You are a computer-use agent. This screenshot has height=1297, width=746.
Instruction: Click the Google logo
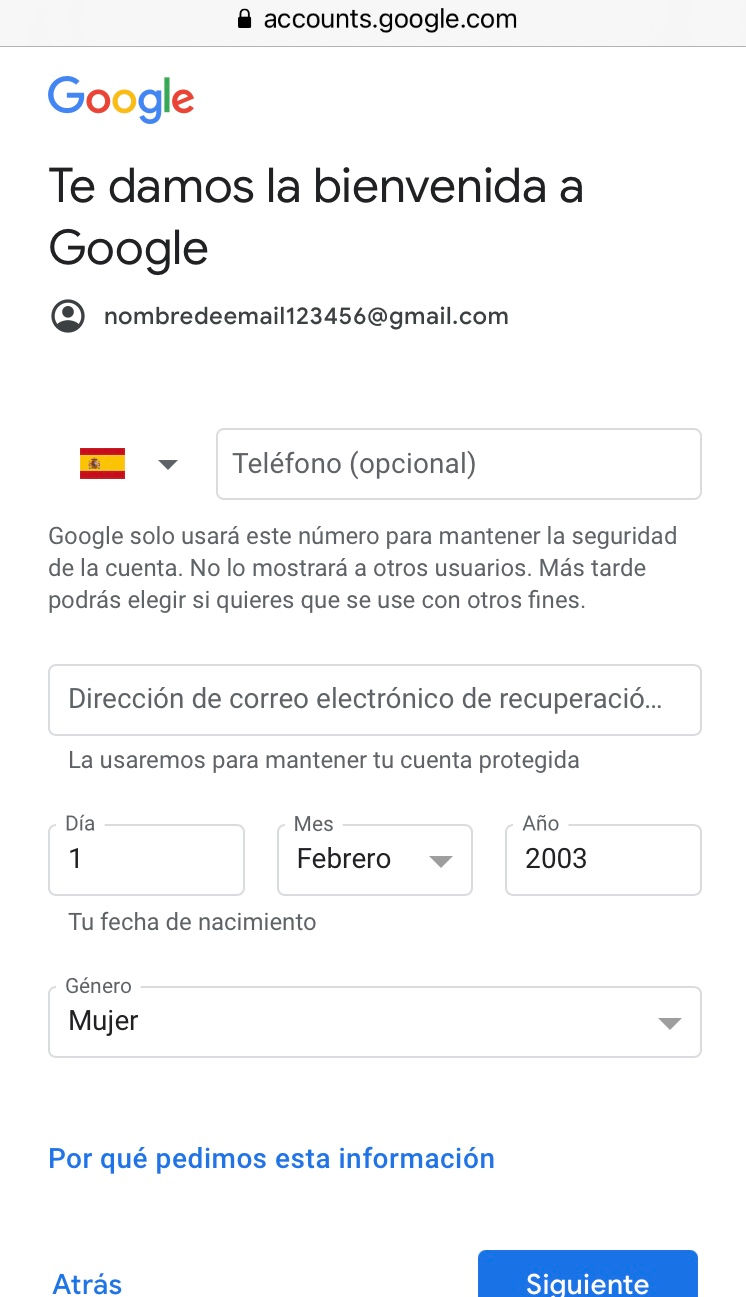[x=121, y=99]
